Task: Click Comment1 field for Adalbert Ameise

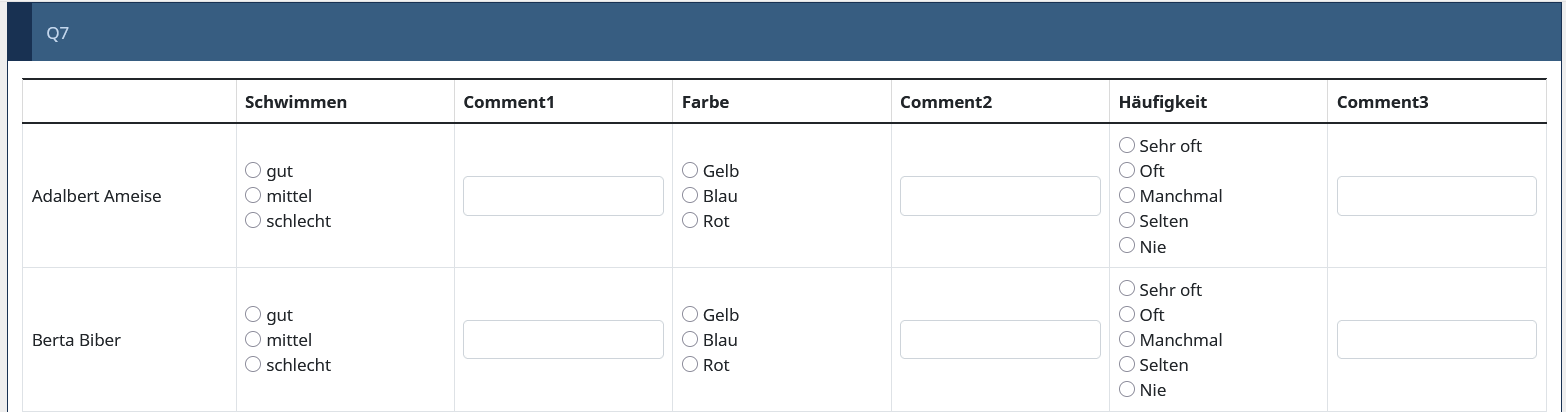Action: [563, 196]
